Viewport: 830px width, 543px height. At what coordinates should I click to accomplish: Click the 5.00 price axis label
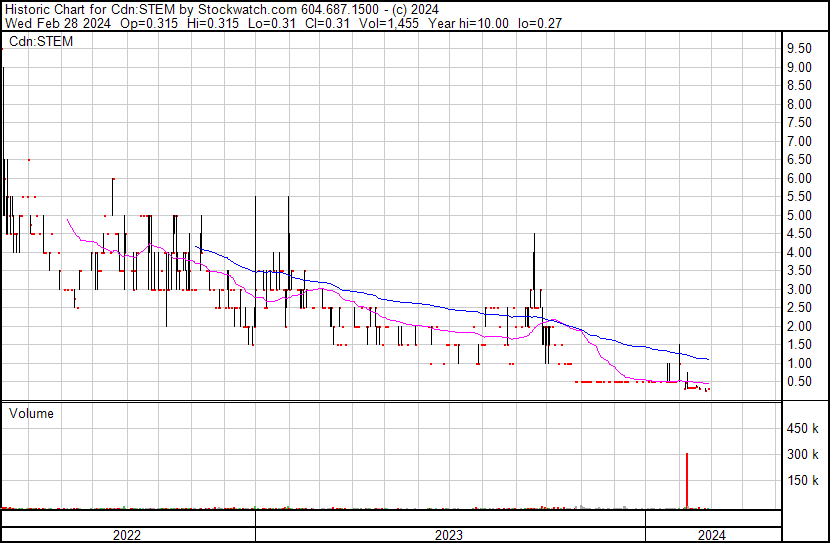(x=798, y=215)
